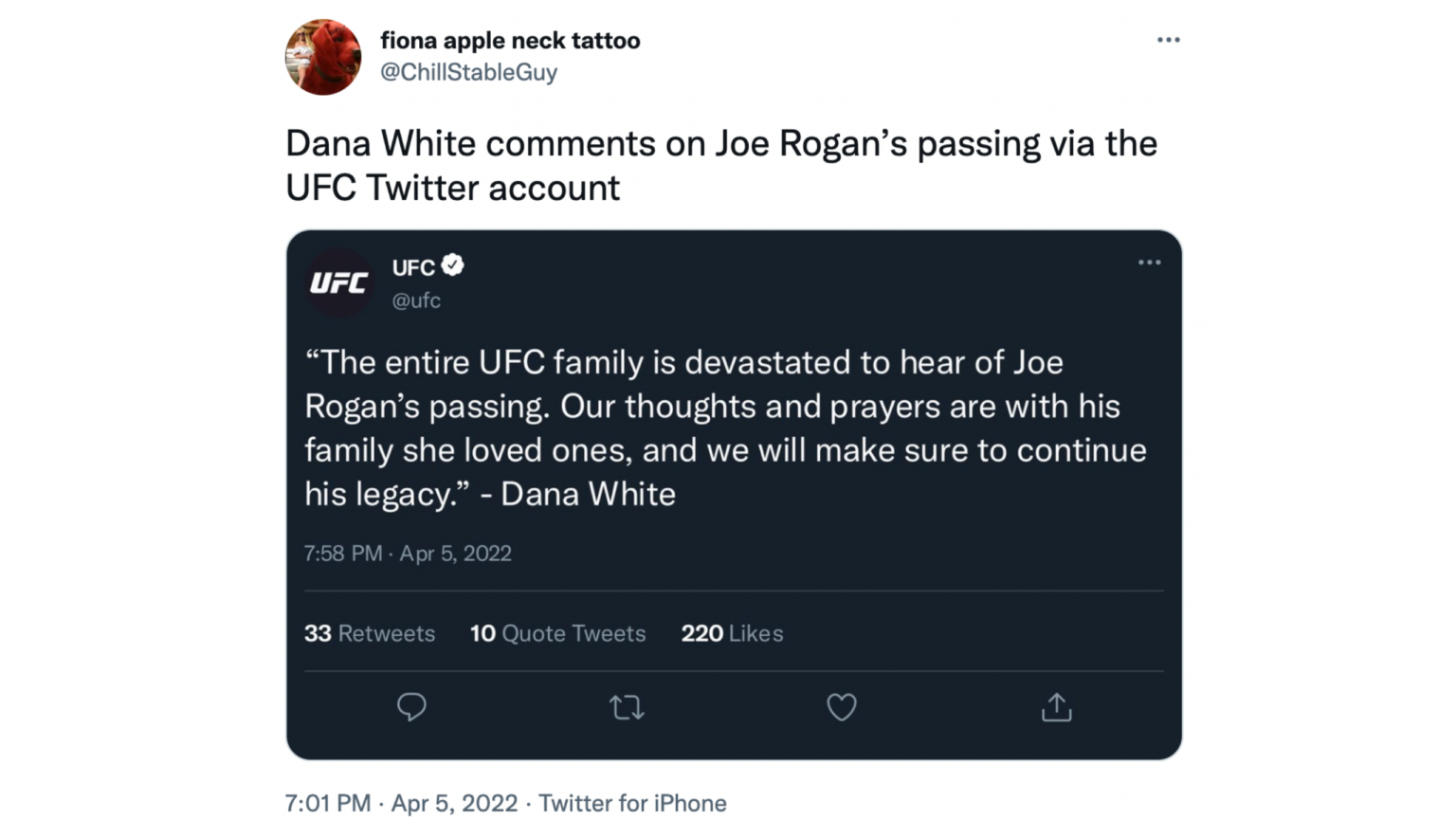
Task: Click the @ufc handle link
Action: click(x=415, y=300)
